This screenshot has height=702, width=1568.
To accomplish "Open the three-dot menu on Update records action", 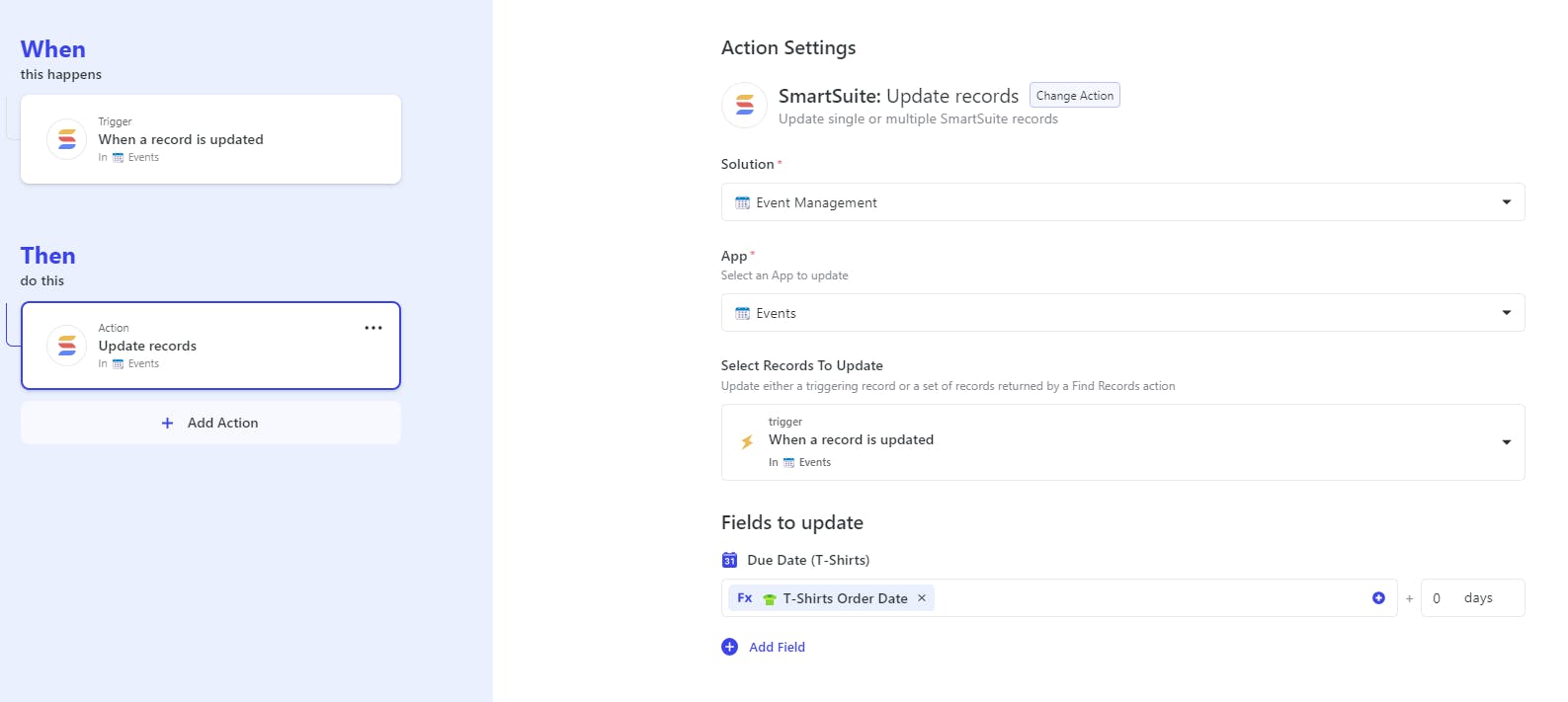I will pyautogui.click(x=373, y=328).
